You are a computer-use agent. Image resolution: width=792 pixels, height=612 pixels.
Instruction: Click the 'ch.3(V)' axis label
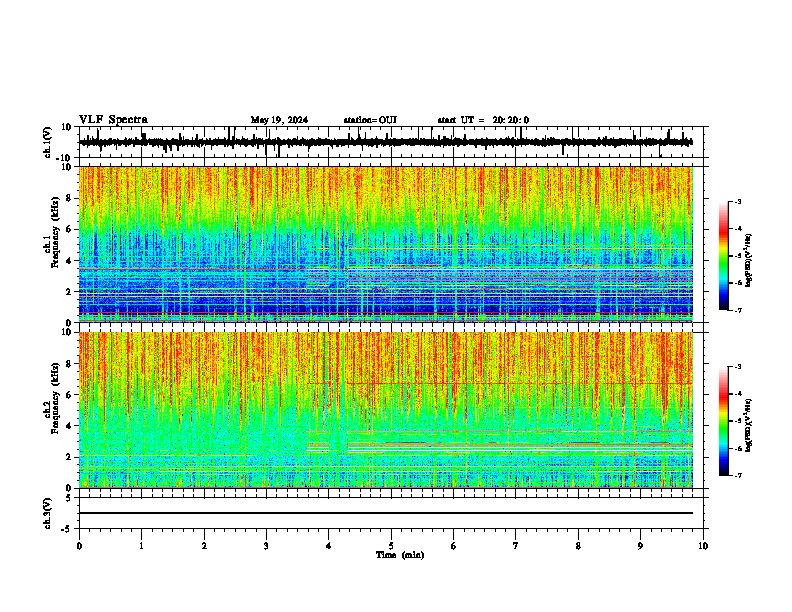[48, 513]
